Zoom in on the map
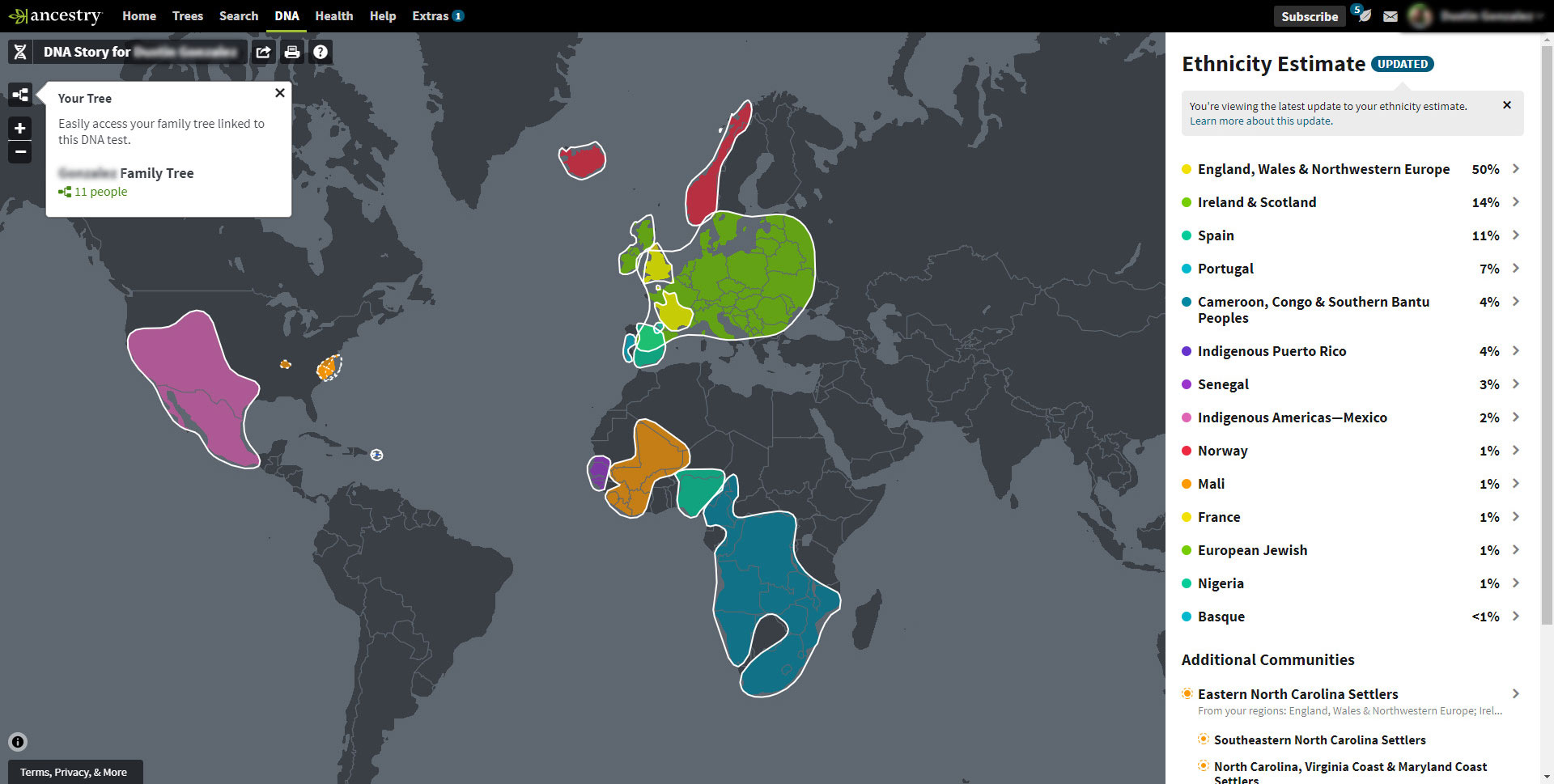1554x784 pixels. pyautogui.click(x=20, y=128)
